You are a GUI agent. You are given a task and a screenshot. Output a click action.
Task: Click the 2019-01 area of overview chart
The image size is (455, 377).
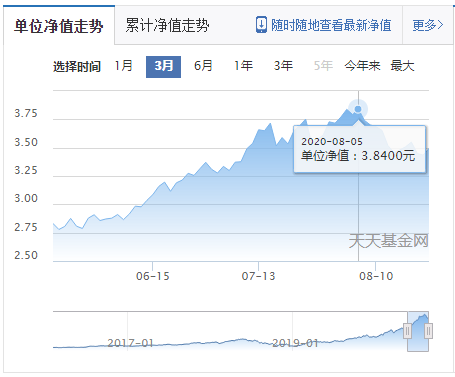(295, 343)
